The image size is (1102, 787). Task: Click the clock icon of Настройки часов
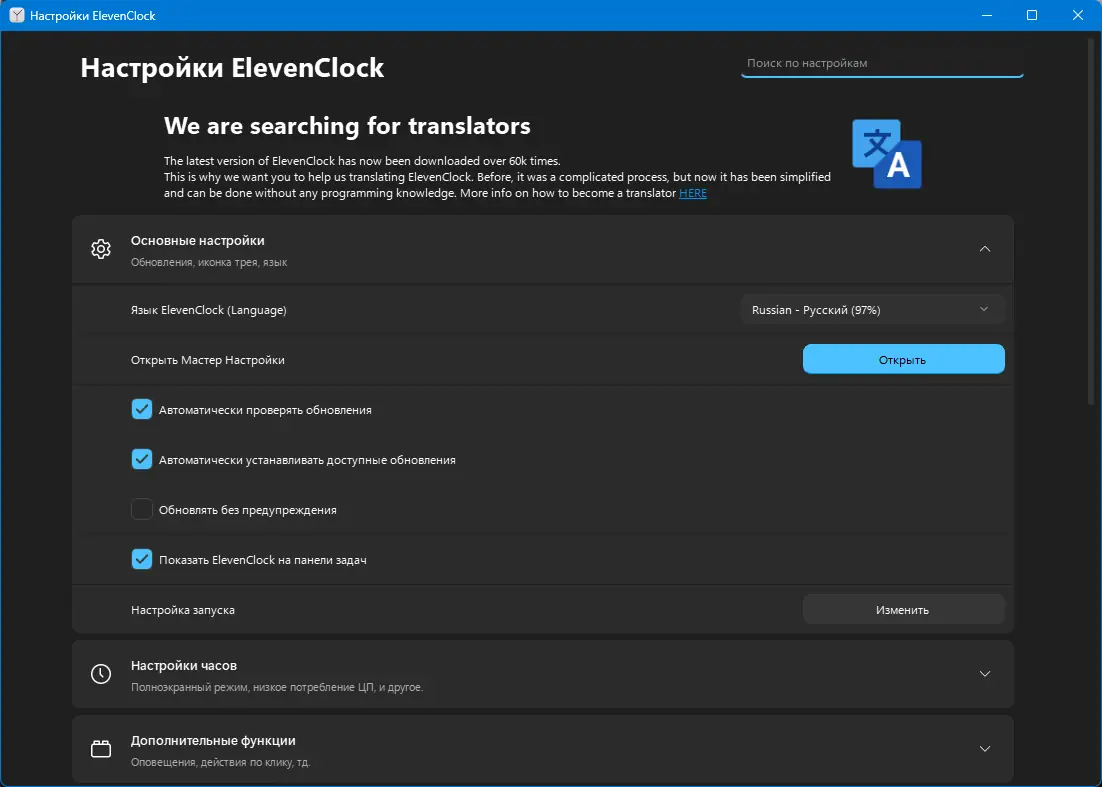pos(101,674)
